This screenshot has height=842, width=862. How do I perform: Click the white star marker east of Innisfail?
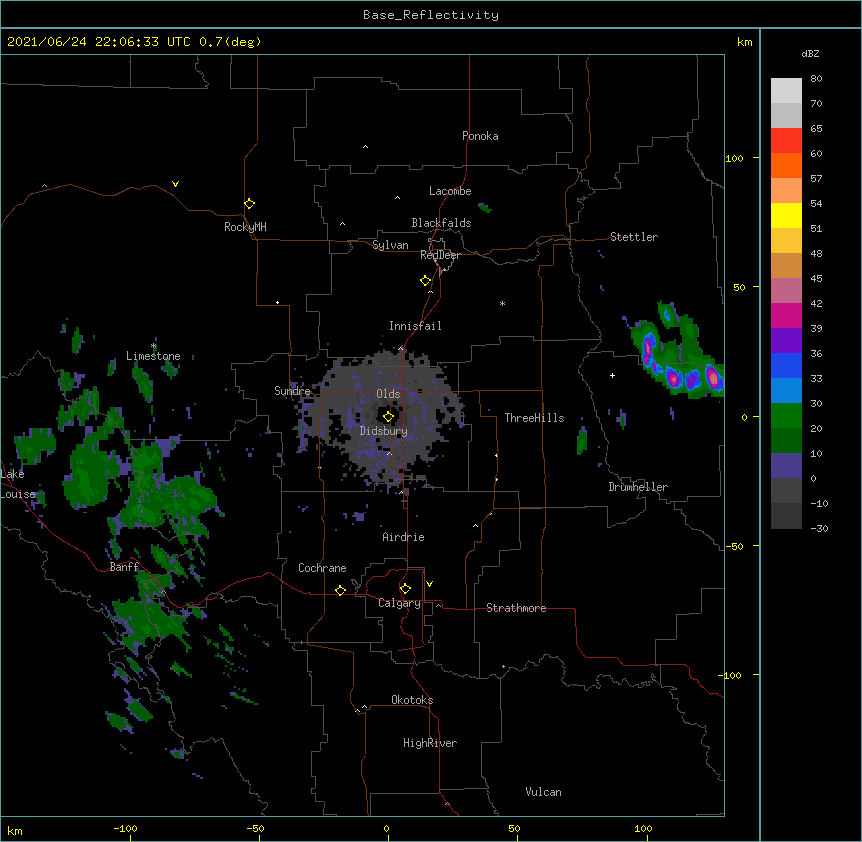[502, 303]
